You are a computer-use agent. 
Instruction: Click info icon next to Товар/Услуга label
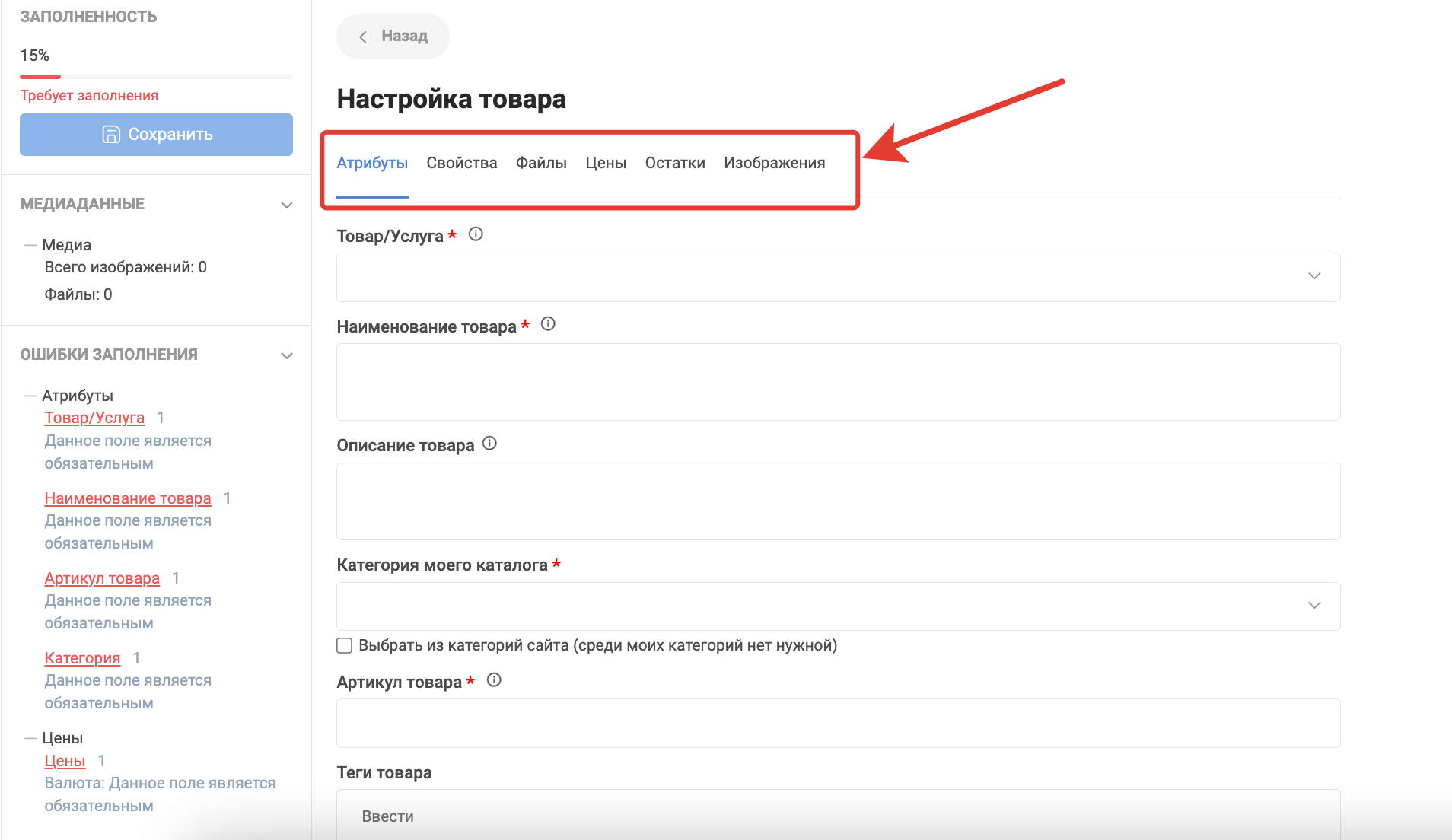point(476,234)
